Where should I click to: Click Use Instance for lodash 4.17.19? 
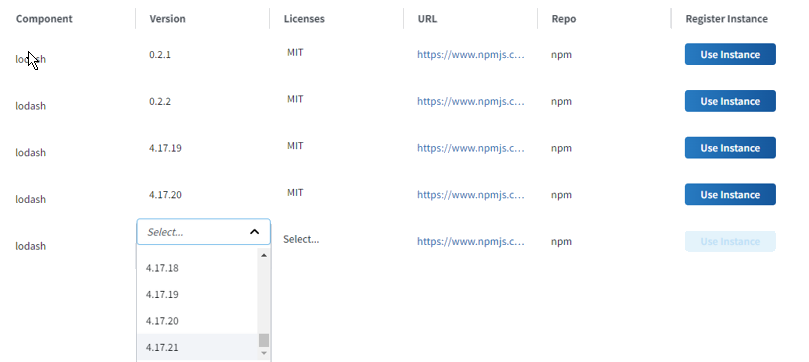point(730,148)
